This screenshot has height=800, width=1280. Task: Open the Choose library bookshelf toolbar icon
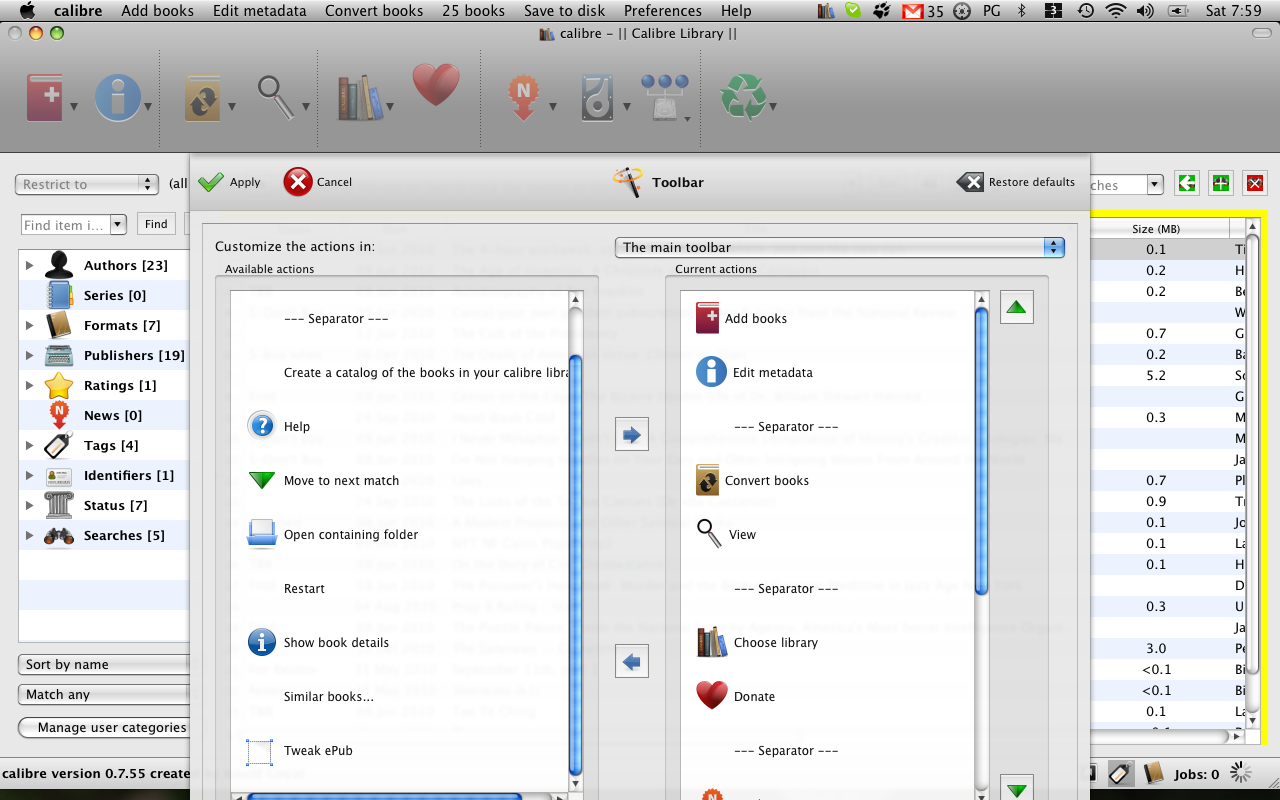point(361,98)
